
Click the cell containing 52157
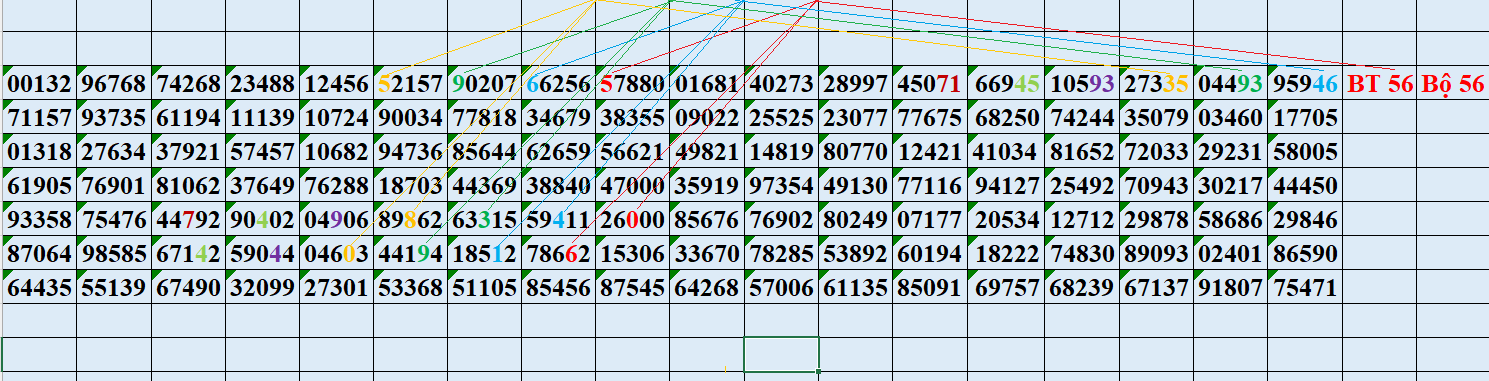tap(410, 84)
